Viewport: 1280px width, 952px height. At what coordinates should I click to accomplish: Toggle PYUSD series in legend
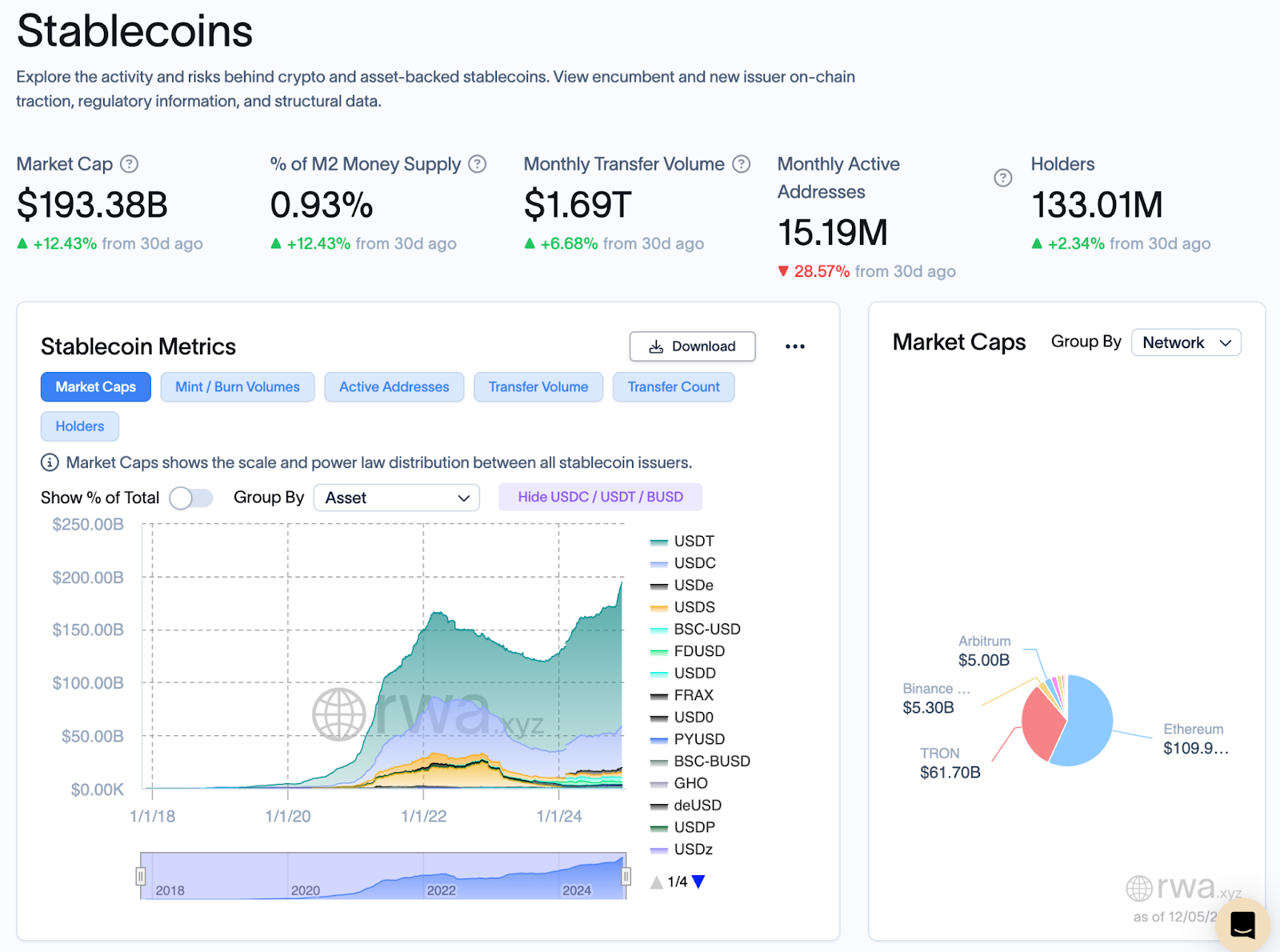(x=687, y=739)
